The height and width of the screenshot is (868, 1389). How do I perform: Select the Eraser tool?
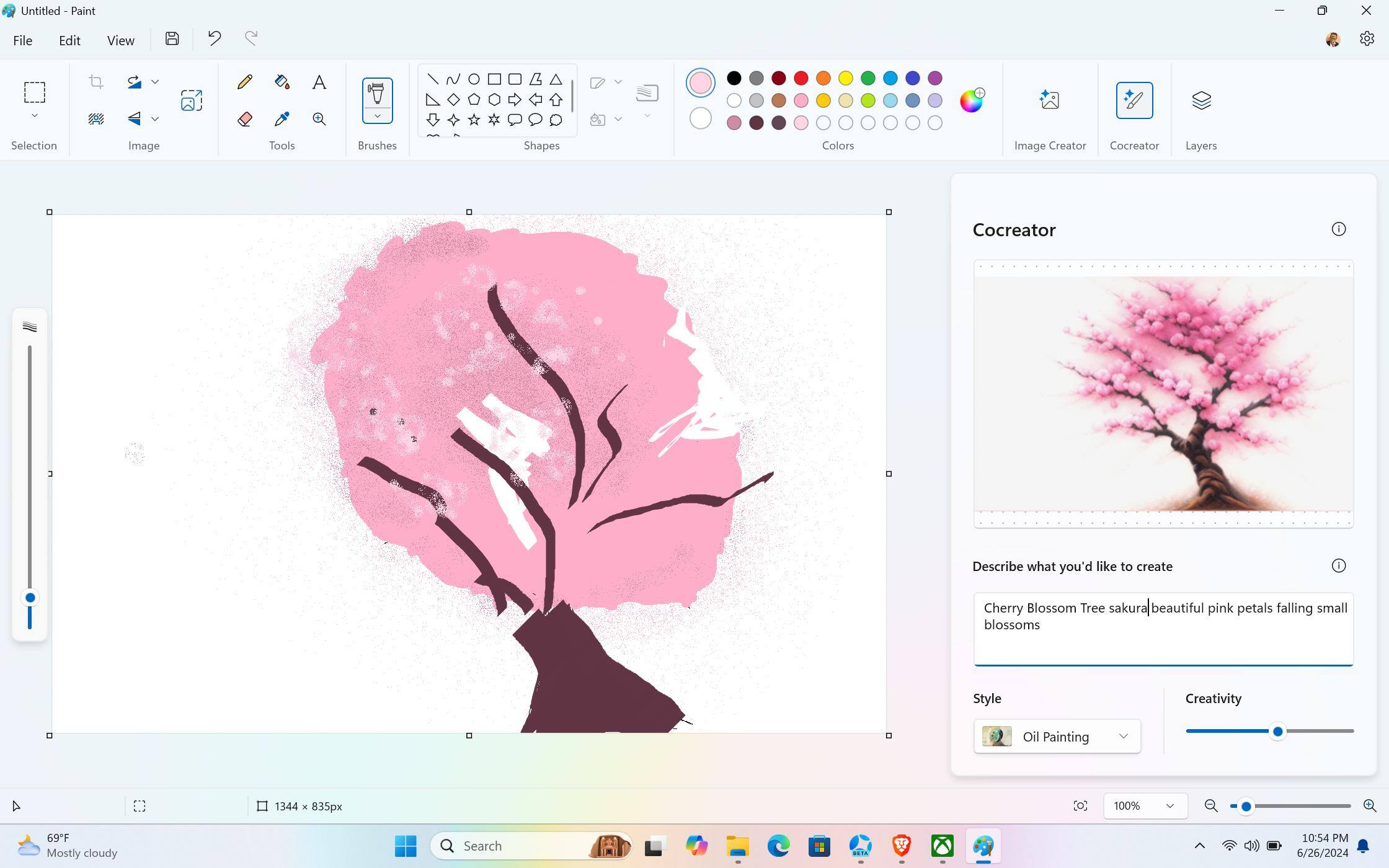point(244,119)
